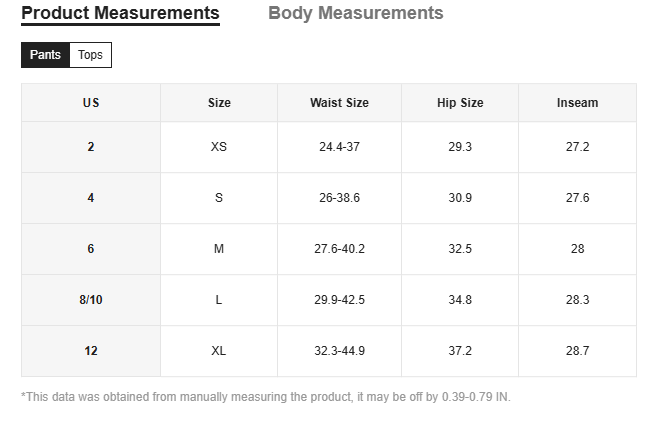Click the XL size cell
The height and width of the screenshot is (426, 663).
click(x=219, y=351)
